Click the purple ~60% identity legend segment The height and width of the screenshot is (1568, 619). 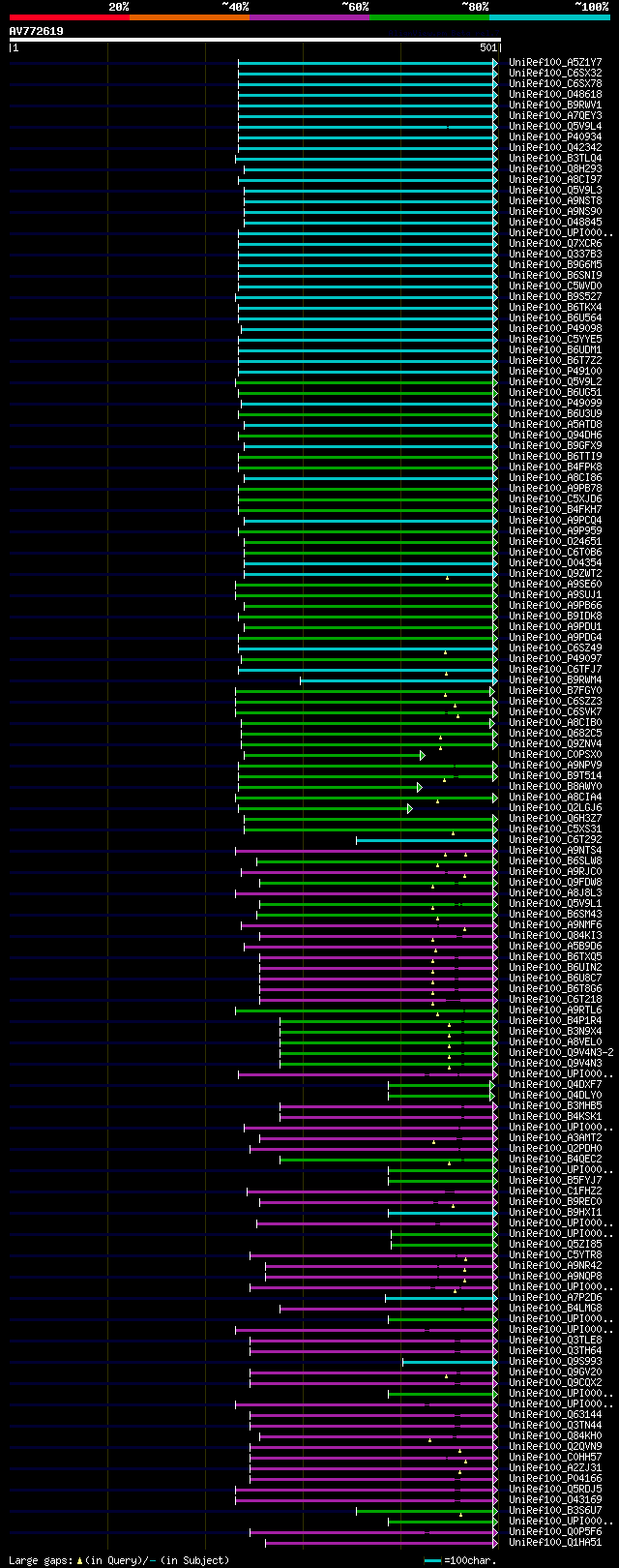point(309,17)
